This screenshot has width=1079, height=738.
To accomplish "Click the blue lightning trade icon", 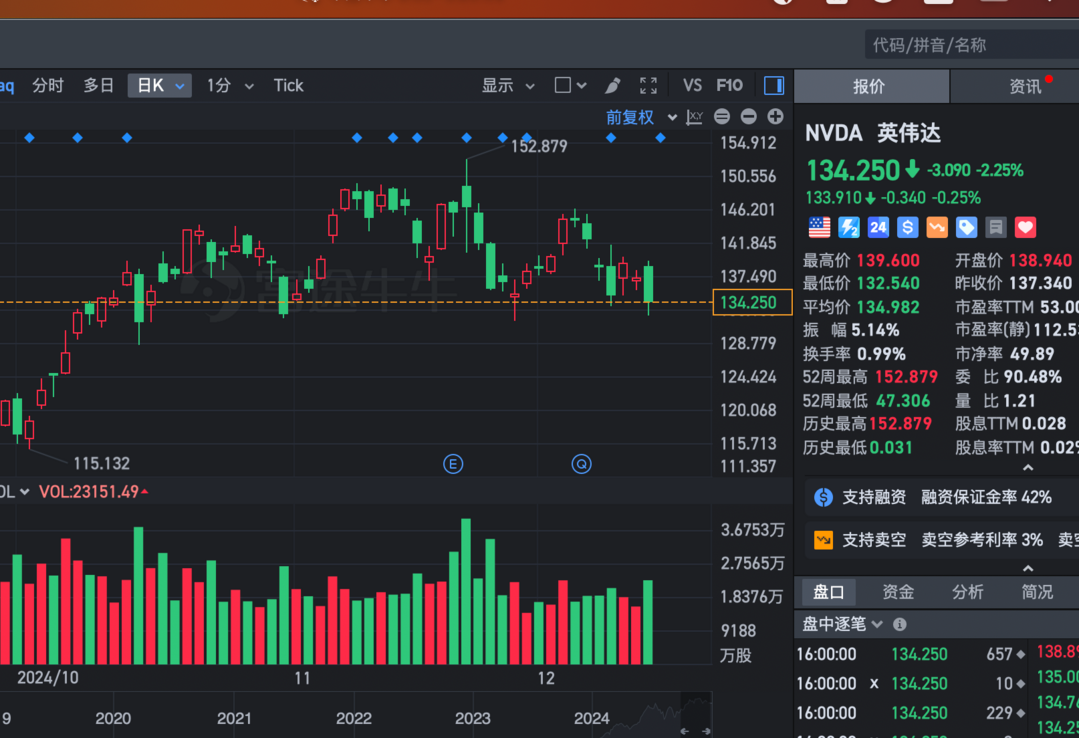I will tap(848, 227).
